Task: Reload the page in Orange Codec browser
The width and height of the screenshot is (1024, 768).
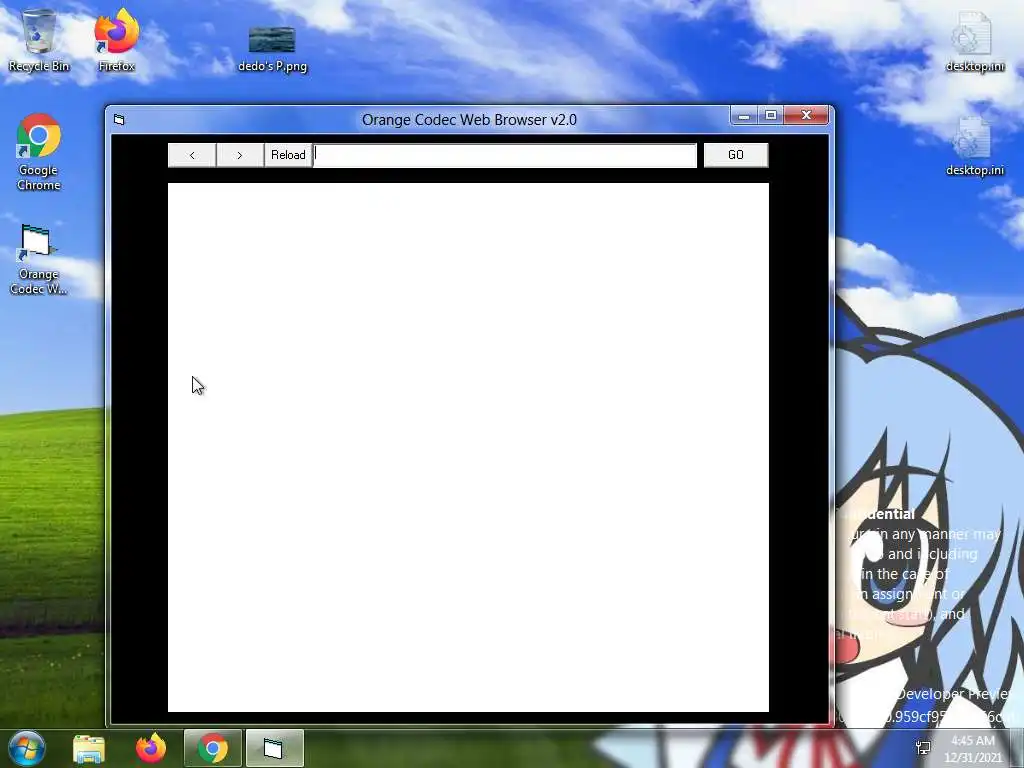Action: (x=288, y=155)
